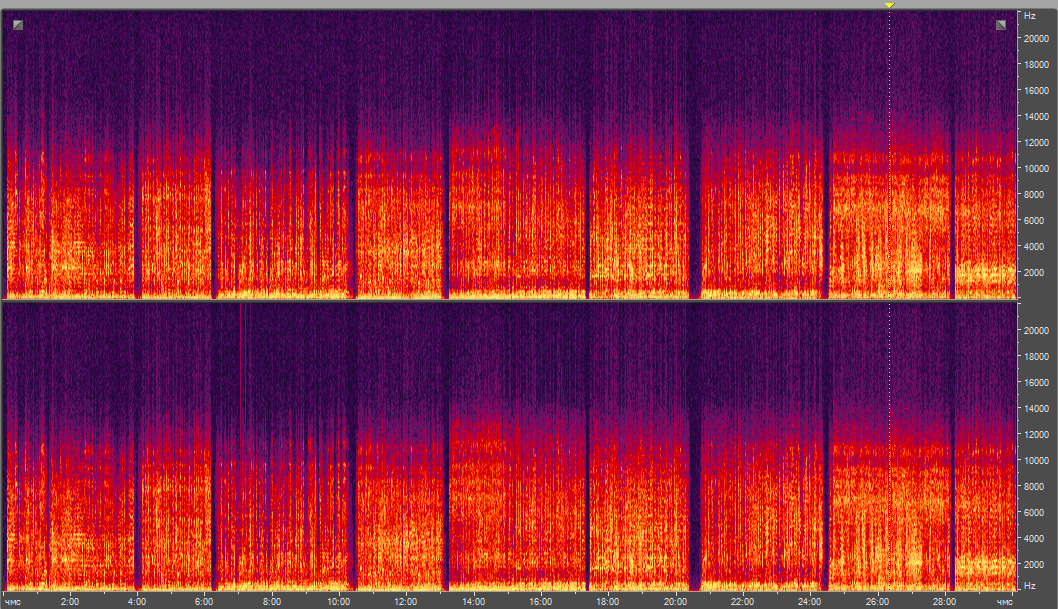Click the Hz label atop upper channel scale
This screenshot has height=609, width=1058.
(x=1030, y=16)
